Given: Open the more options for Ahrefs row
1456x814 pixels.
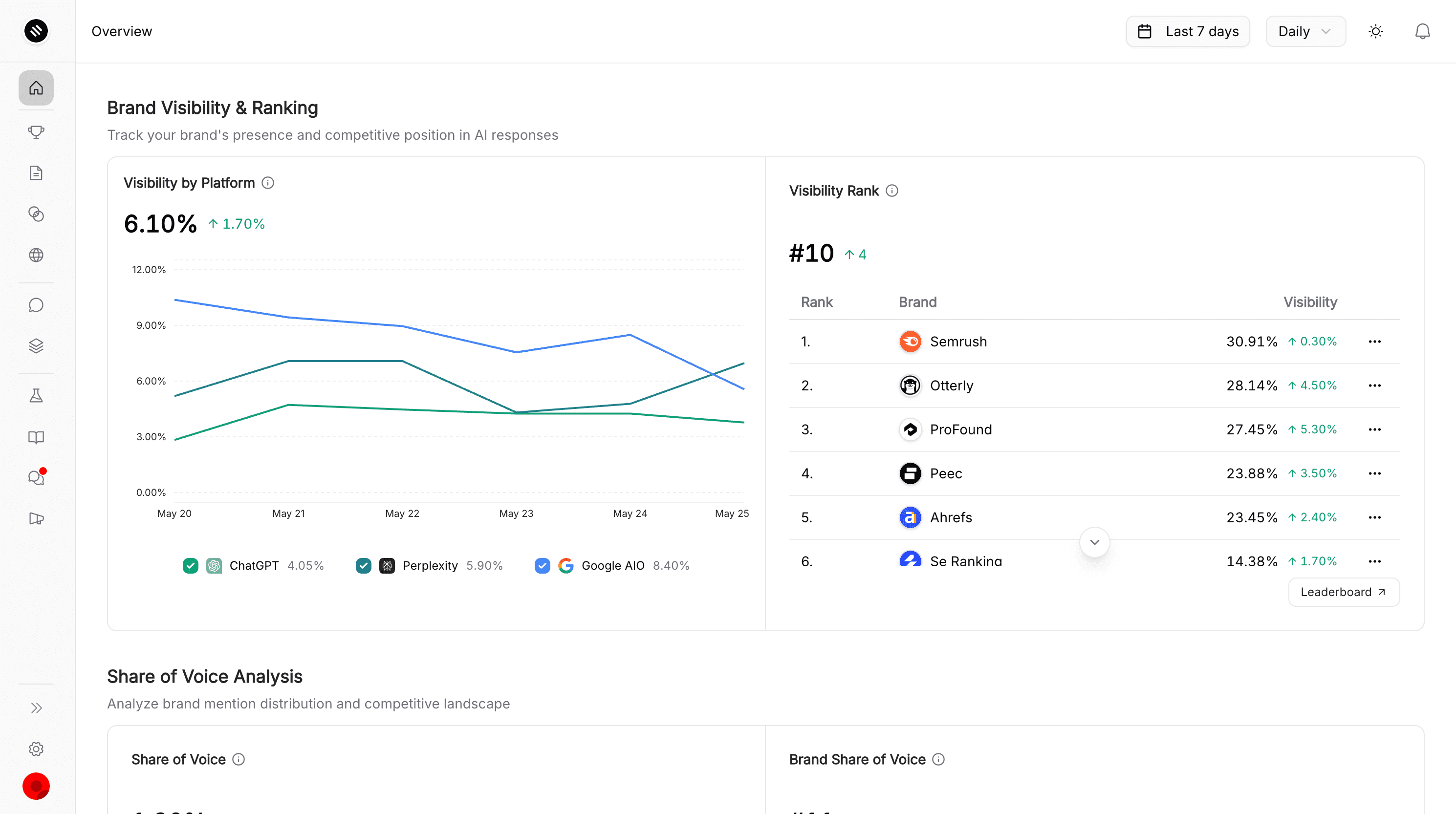Looking at the screenshot, I should 1374,517.
